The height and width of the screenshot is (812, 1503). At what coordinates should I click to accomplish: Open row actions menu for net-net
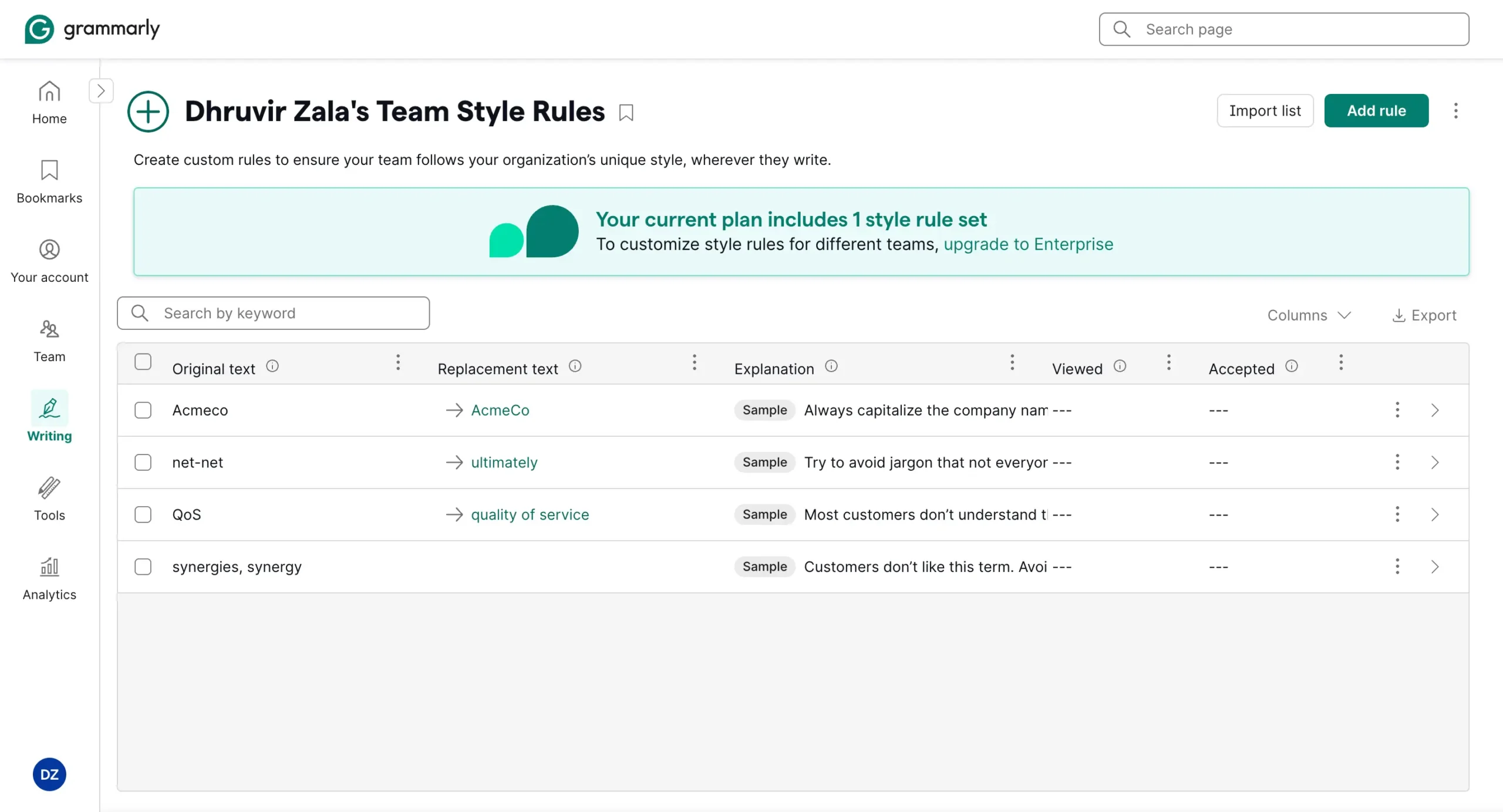tap(1397, 462)
